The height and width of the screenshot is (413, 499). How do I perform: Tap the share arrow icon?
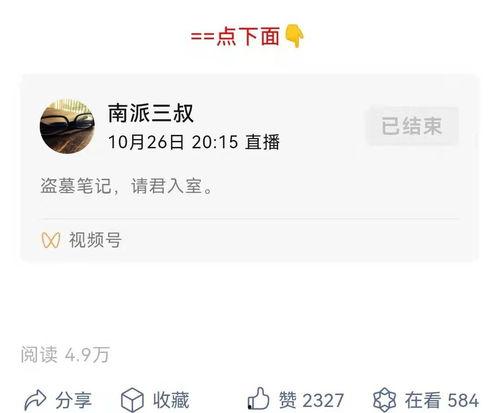(x=35, y=400)
